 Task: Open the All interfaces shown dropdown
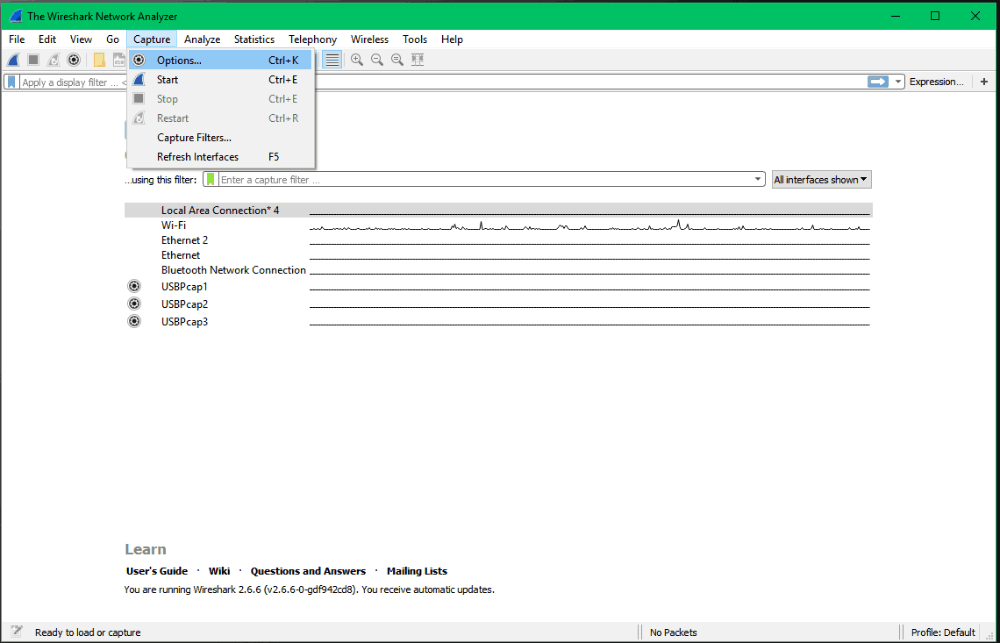[821, 180]
